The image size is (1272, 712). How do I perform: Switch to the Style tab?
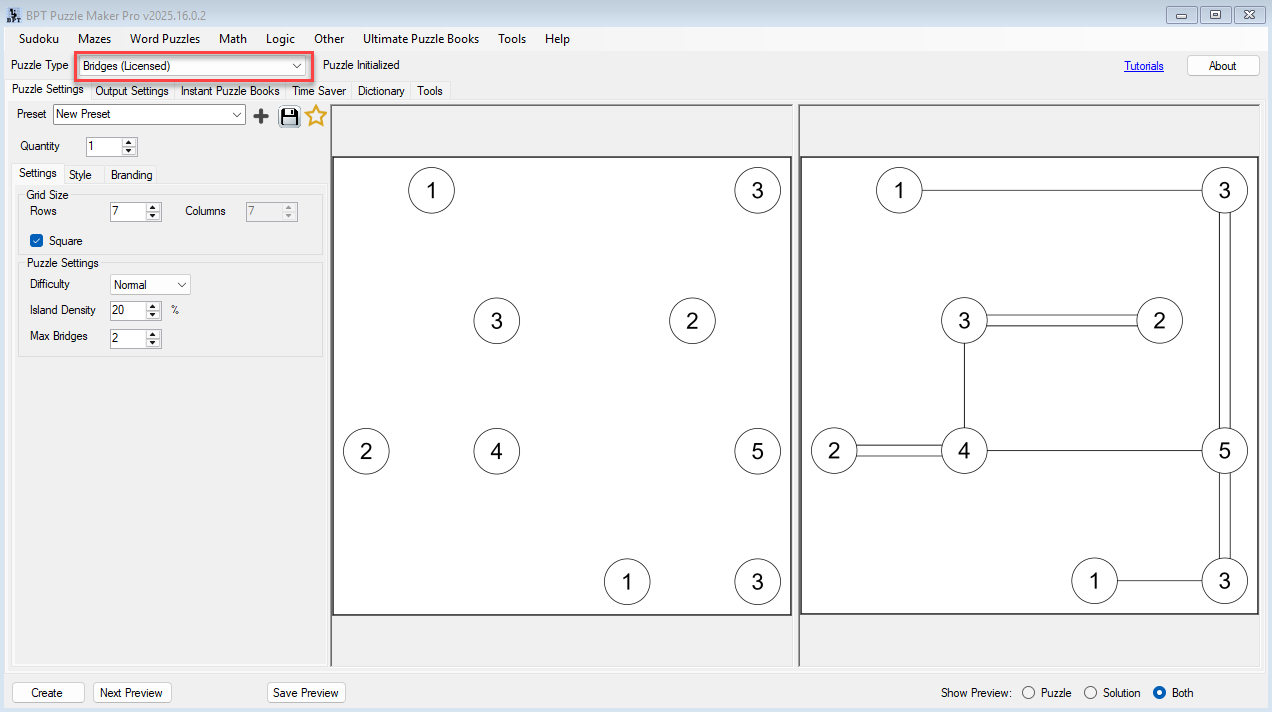pyautogui.click(x=81, y=174)
